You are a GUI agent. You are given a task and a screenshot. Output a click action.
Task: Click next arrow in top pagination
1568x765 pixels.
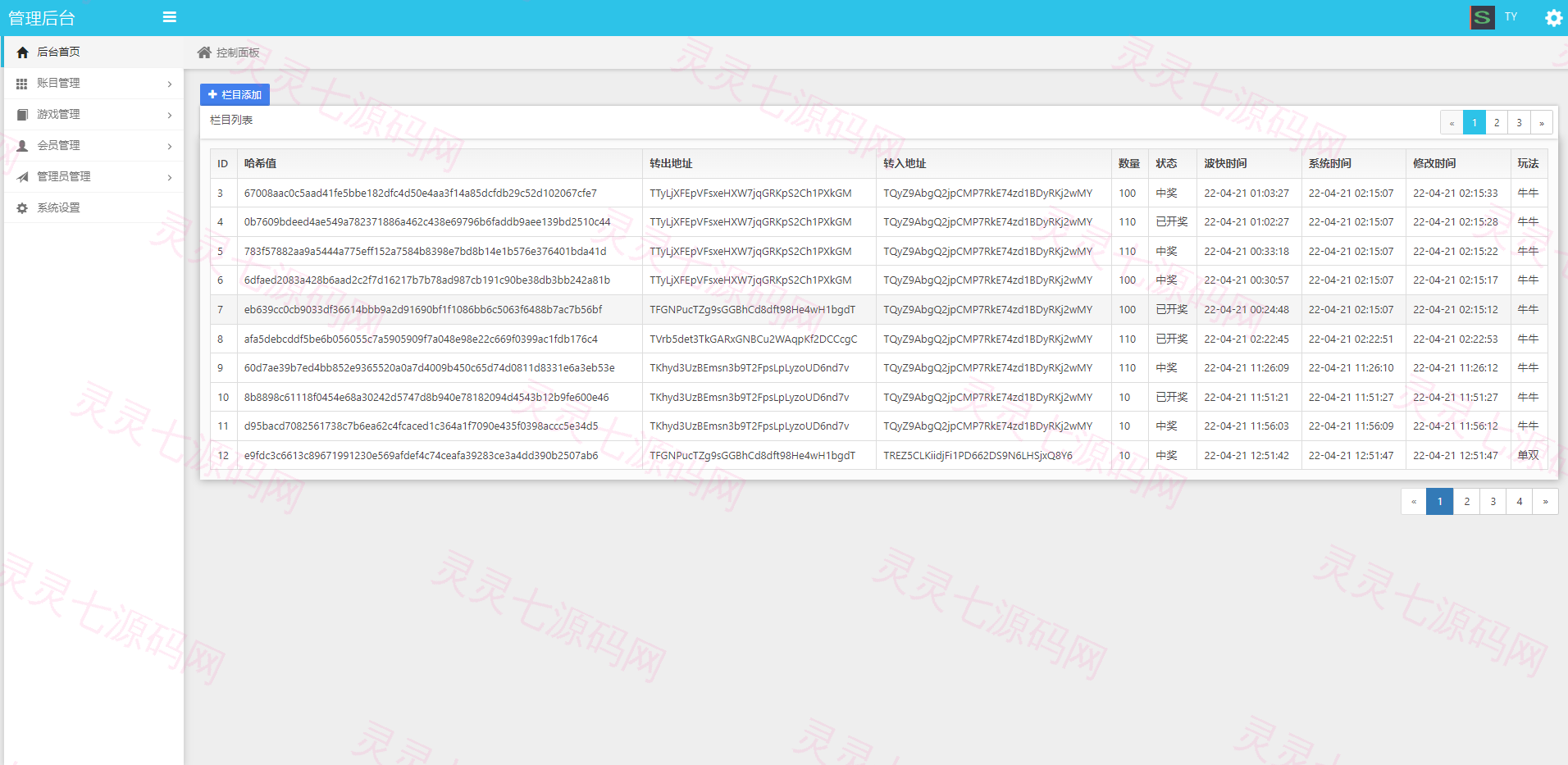coord(1542,122)
